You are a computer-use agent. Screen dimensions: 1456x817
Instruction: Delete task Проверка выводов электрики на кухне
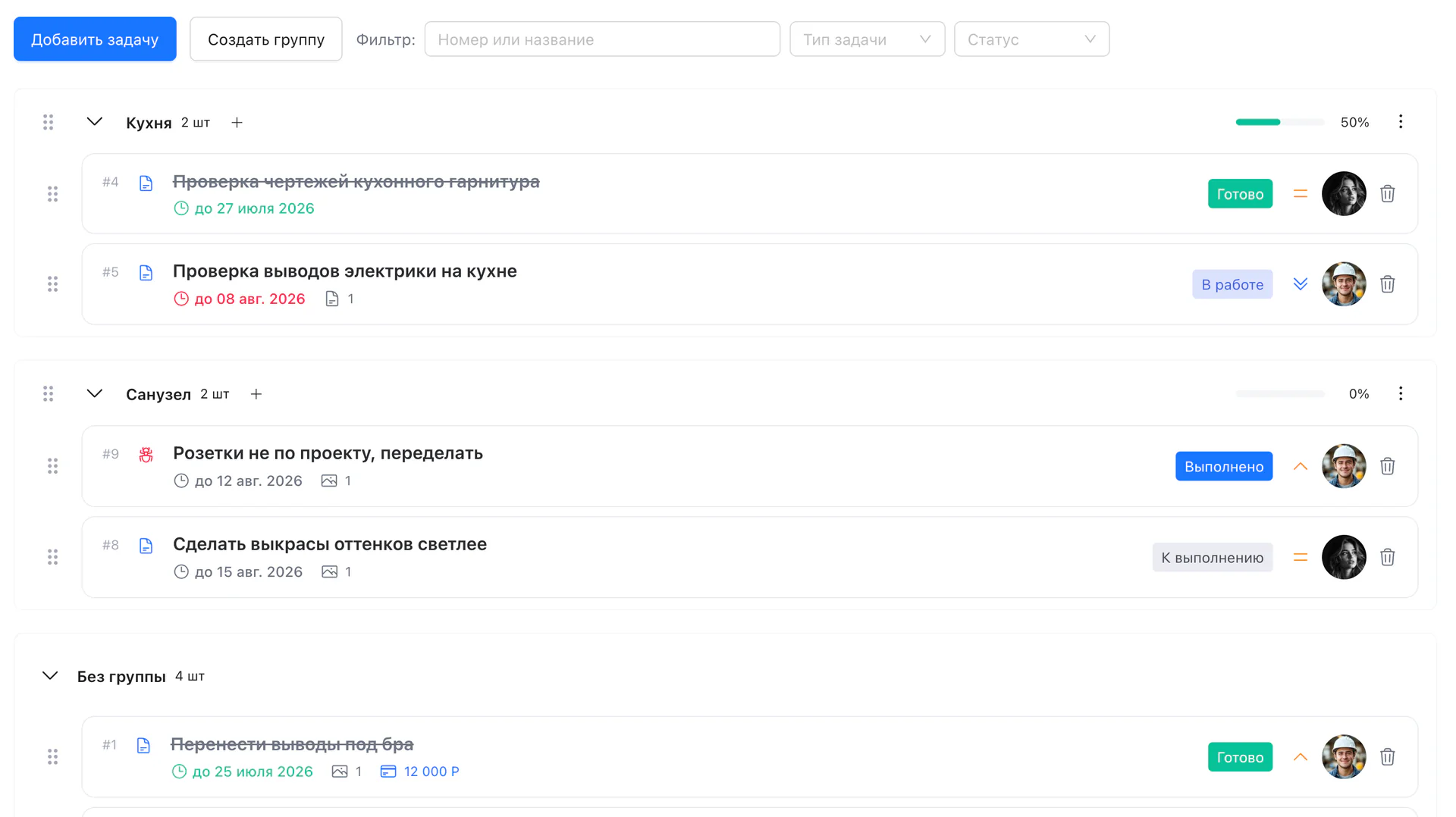click(x=1388, y=284)
